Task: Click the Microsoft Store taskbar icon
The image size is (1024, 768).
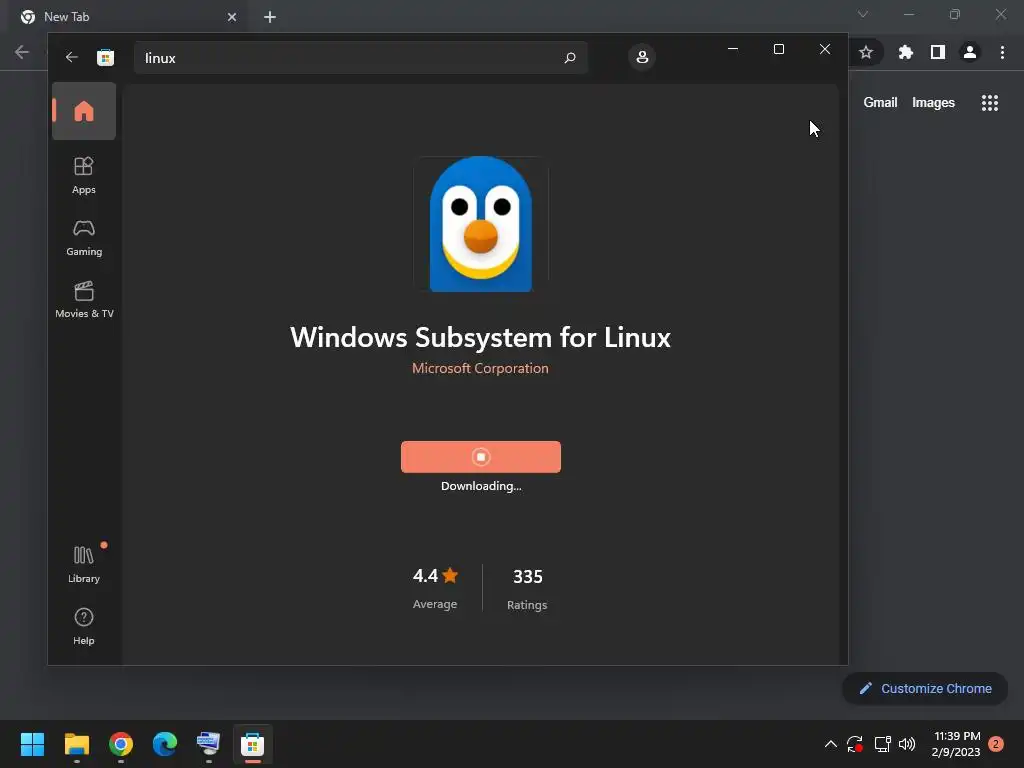Action: (253, 744)
